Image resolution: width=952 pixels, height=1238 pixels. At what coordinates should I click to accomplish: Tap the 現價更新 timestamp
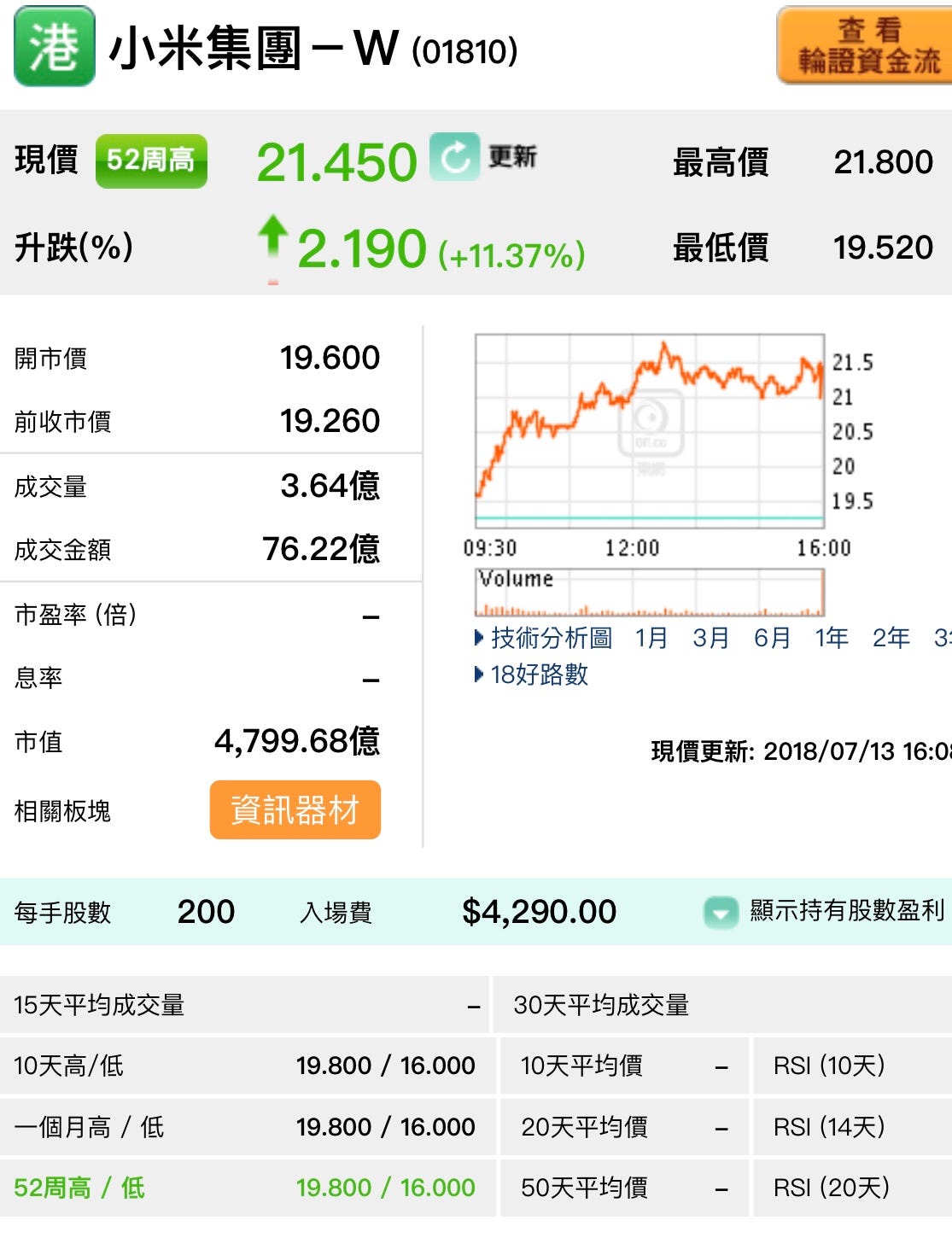[x=801, y=751]
